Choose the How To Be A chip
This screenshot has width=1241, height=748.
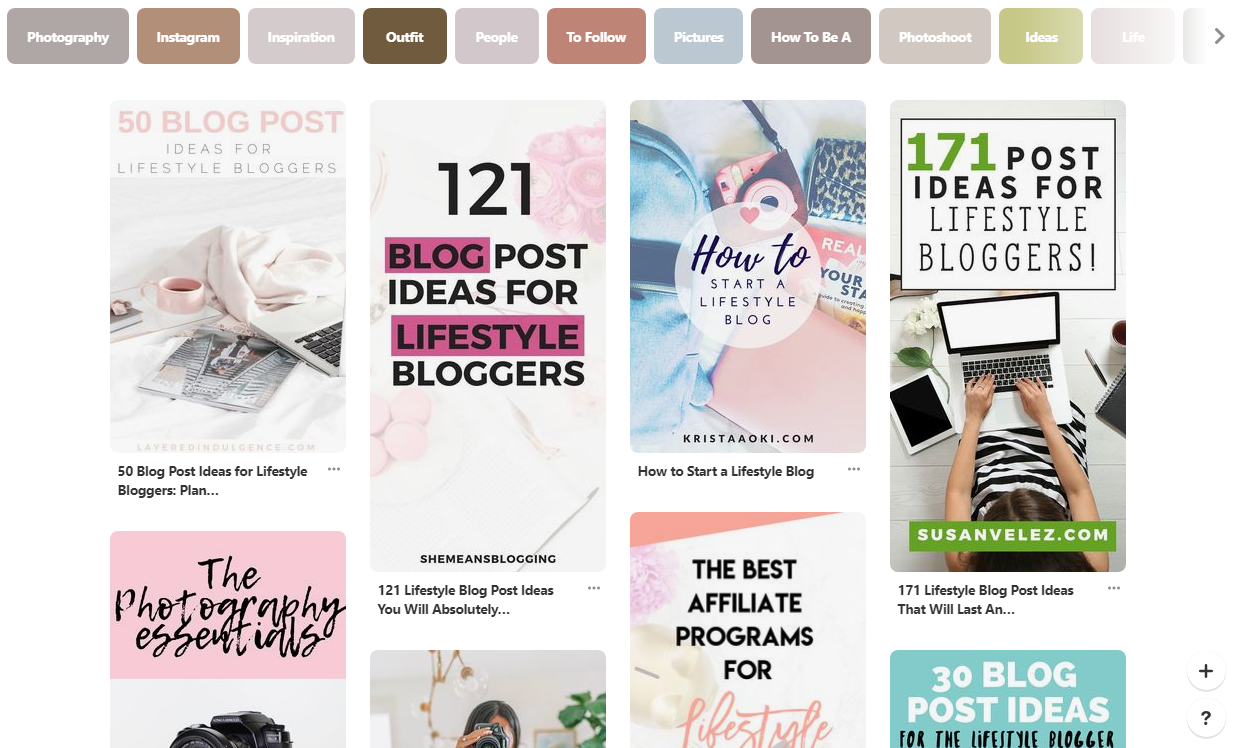tap(811, 36)
